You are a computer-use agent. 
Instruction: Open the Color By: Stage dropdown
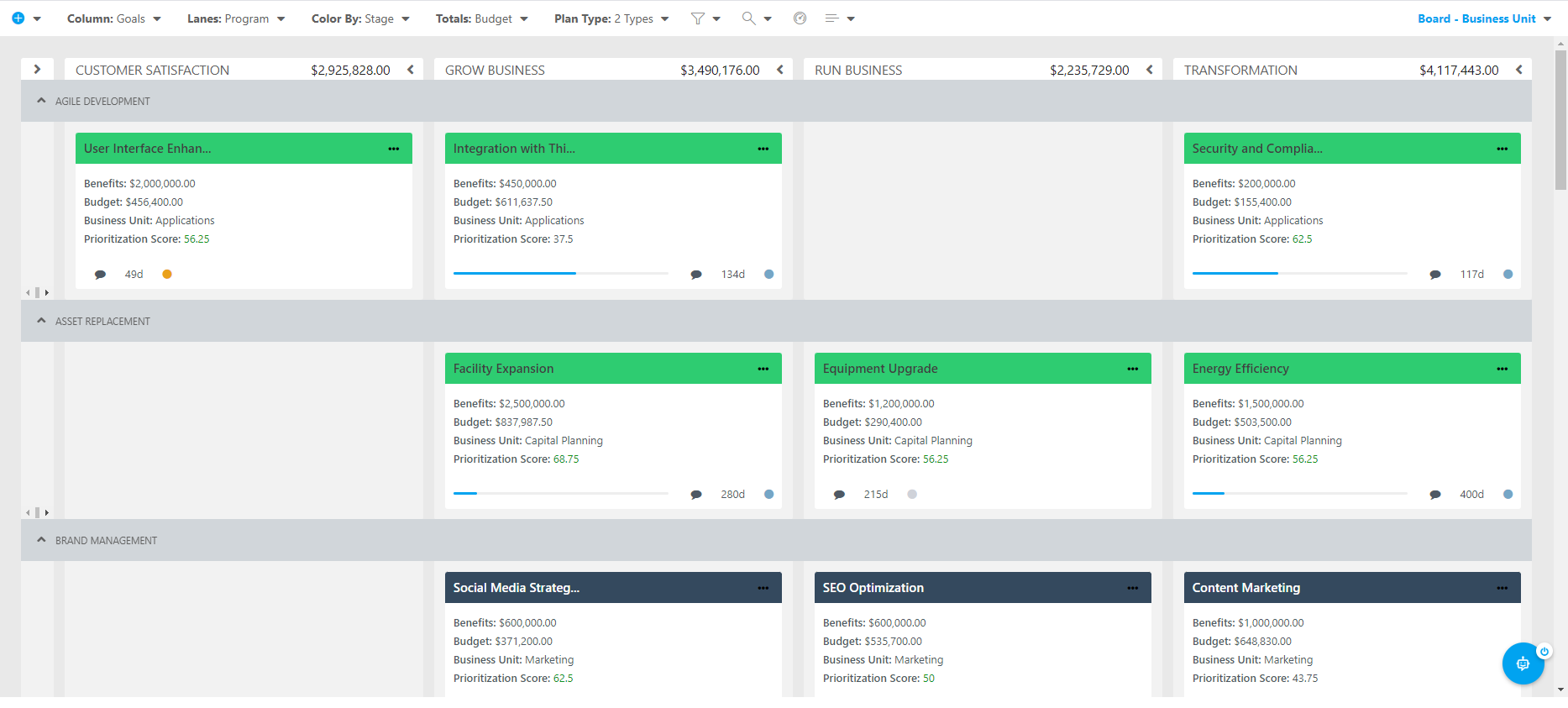click(x=360, y=18)
